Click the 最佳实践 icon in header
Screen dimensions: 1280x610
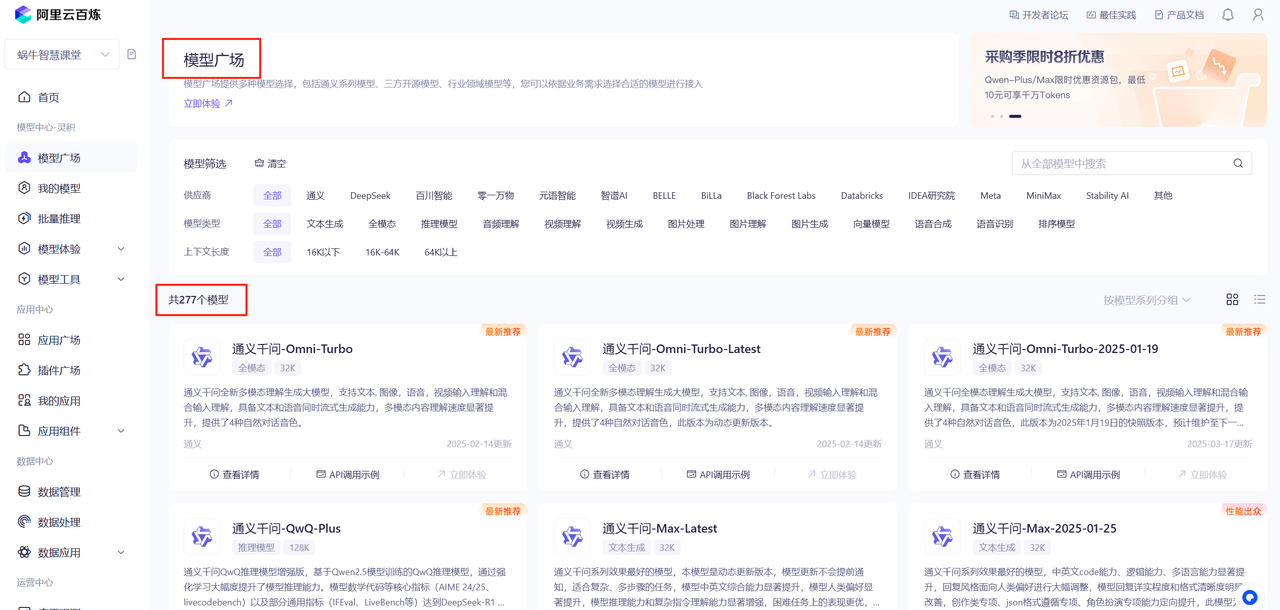point(1091,15)
